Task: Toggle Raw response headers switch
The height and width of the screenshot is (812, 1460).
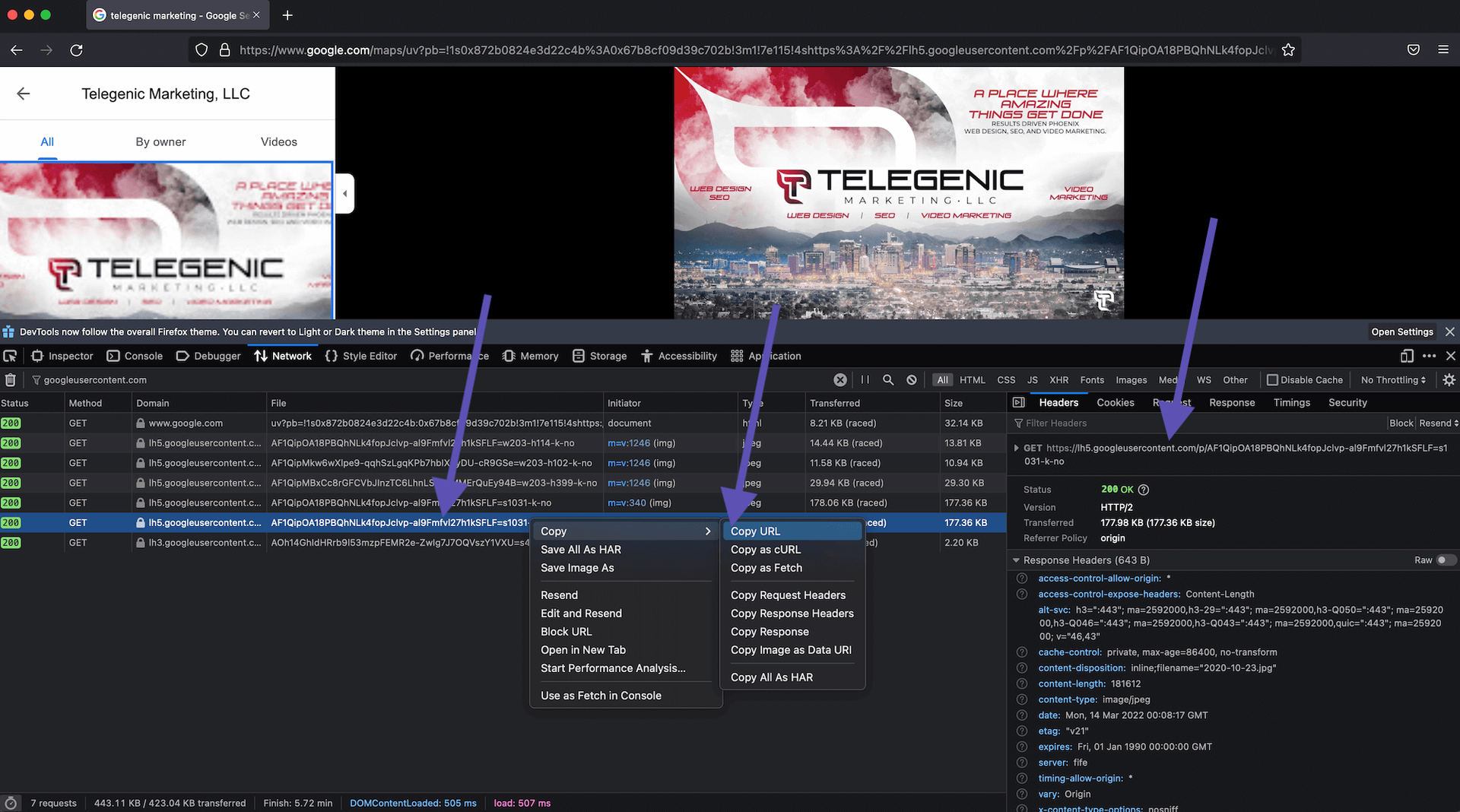Action: click(x=1446, y=560)
